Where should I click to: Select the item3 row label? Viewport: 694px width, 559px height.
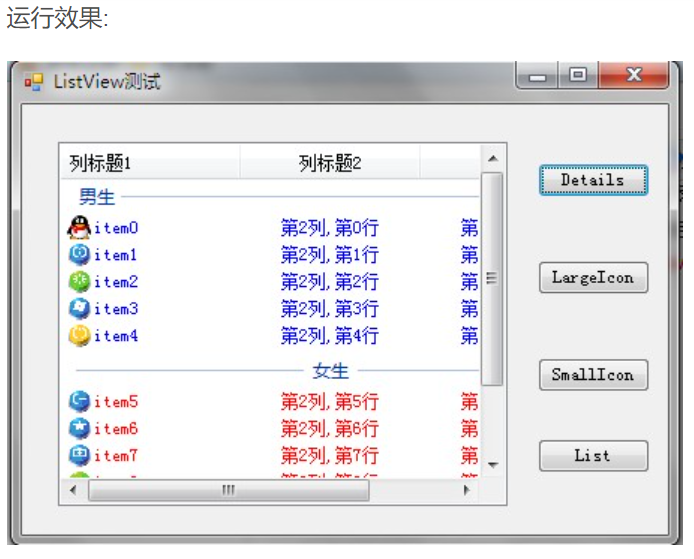coord(116,309)
